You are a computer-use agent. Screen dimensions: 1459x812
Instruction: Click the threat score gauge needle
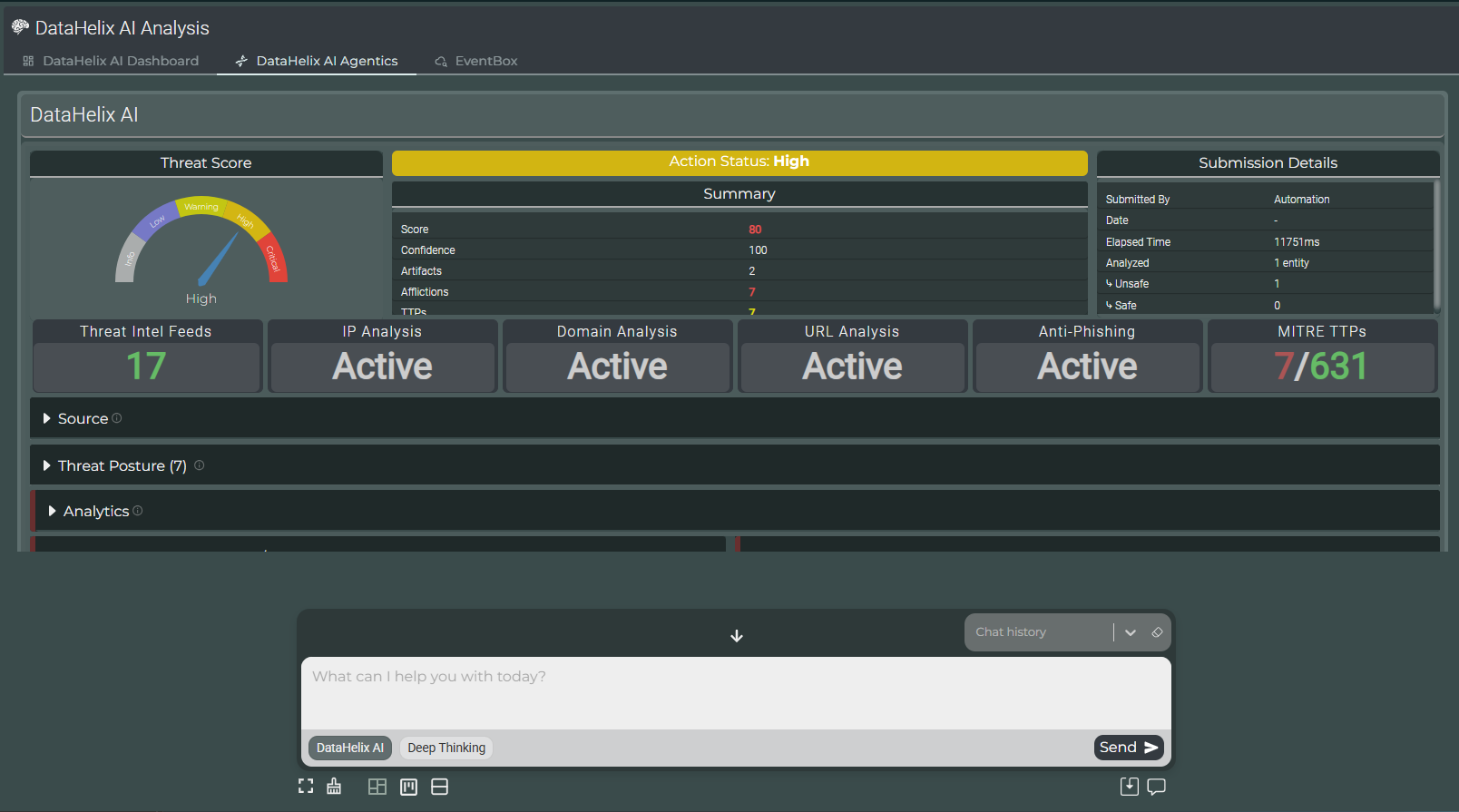(x=219, y=259)
